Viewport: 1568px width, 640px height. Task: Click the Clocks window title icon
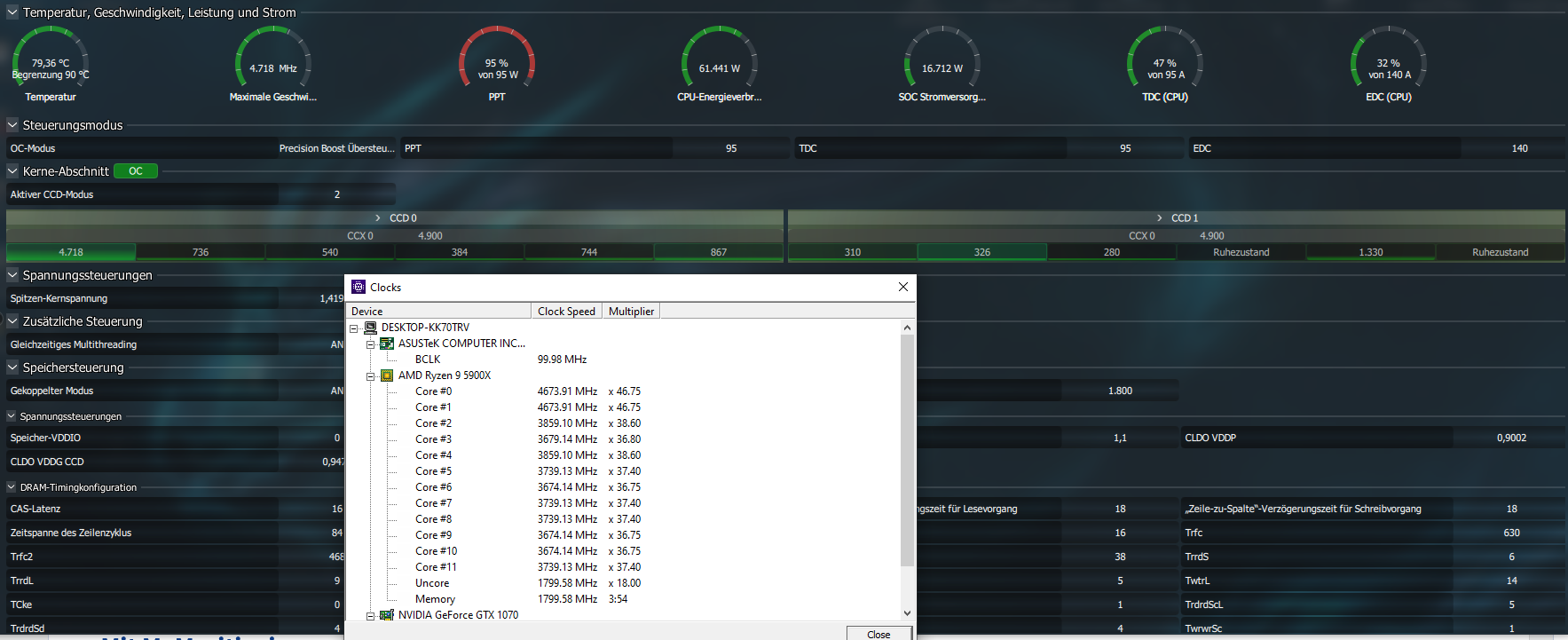point(359,287)
